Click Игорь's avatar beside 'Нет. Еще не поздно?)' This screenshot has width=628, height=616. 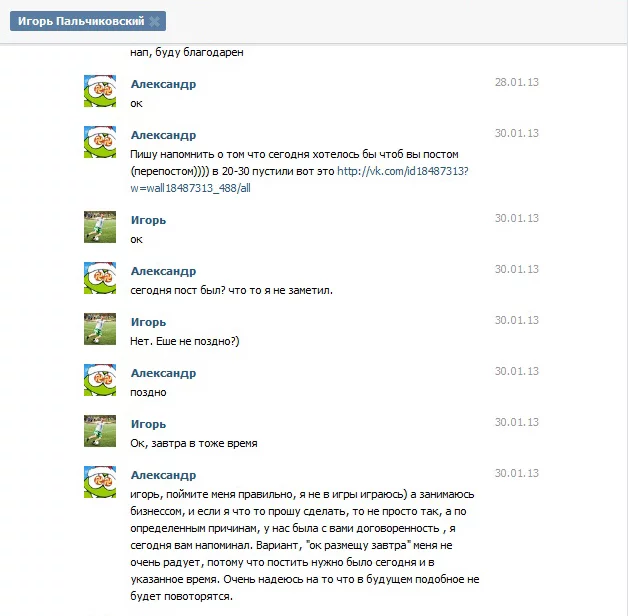100,329
